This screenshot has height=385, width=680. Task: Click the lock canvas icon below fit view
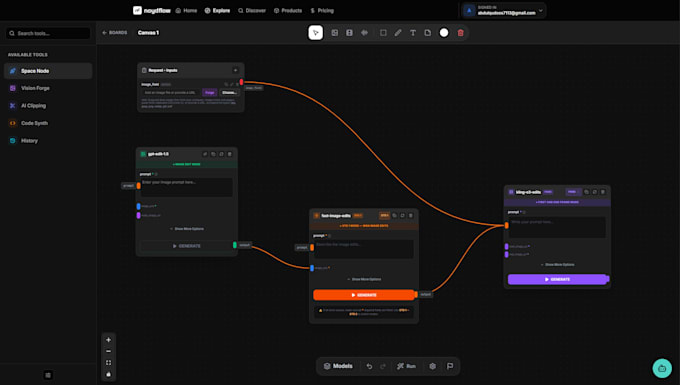click(x=108, y=374)
